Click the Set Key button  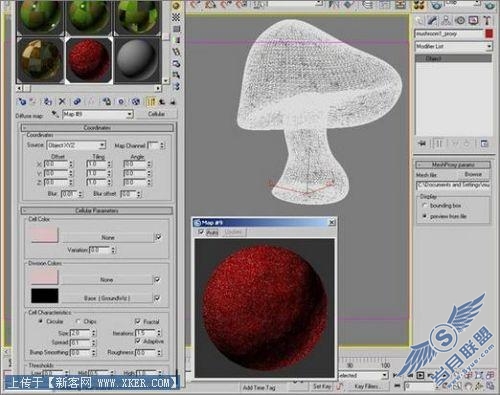322,386
